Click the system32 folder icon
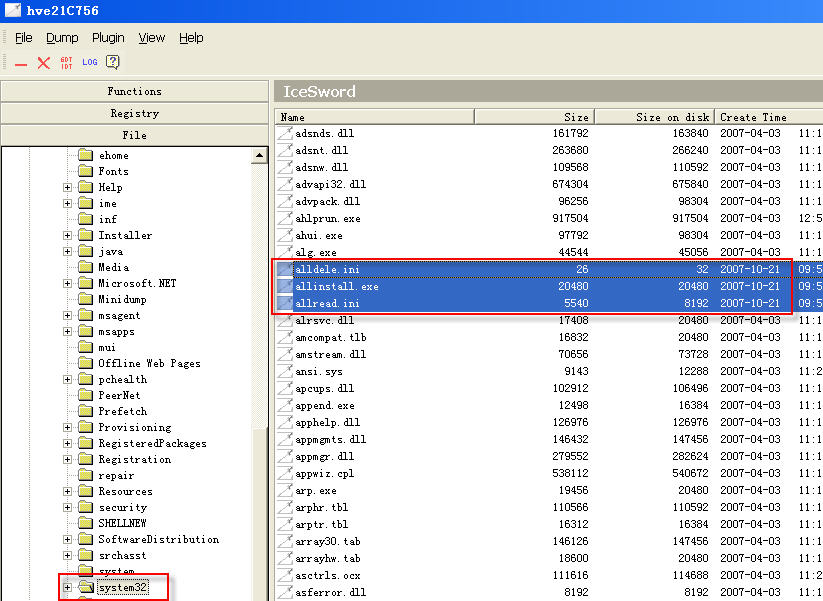The image size is (823, 601). [x=85, y=587]
